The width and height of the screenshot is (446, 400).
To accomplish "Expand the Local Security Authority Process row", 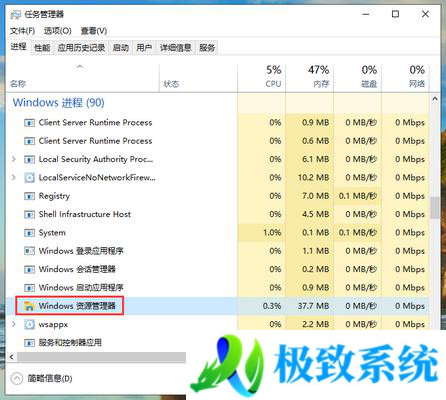I will (14, 159).
